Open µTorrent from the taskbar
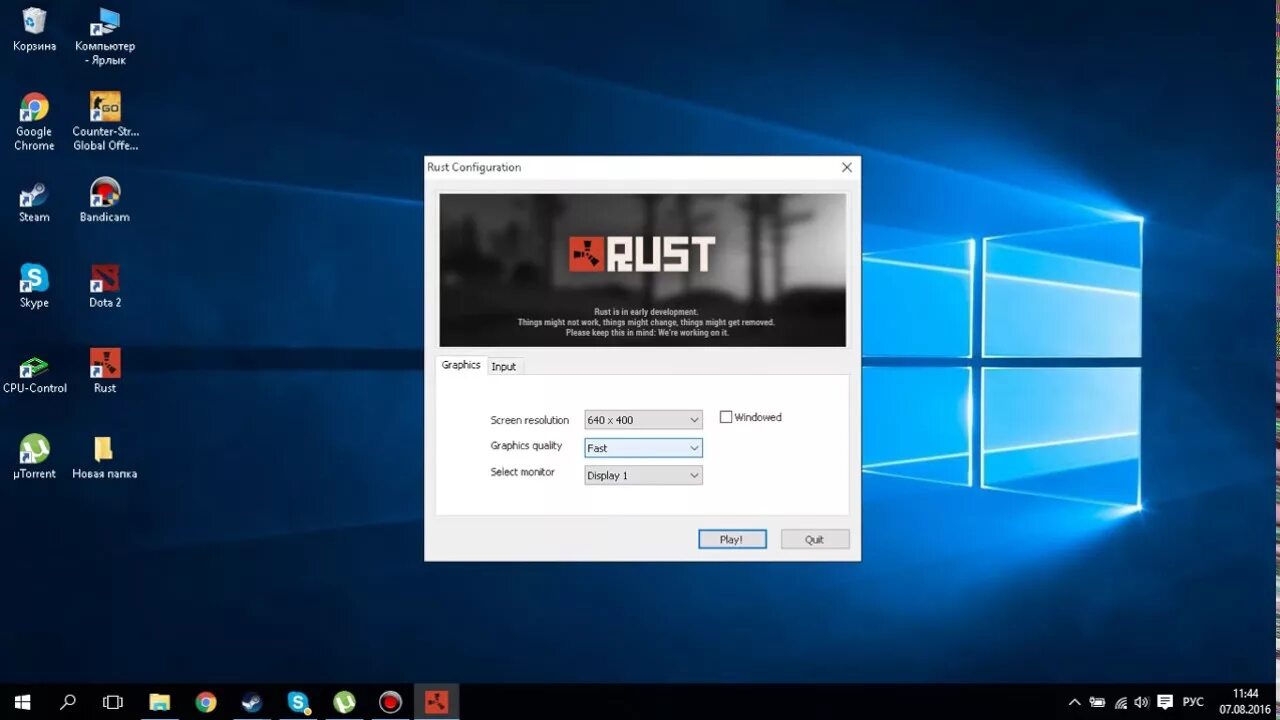The image size is (1280, 720). (344, 702)
